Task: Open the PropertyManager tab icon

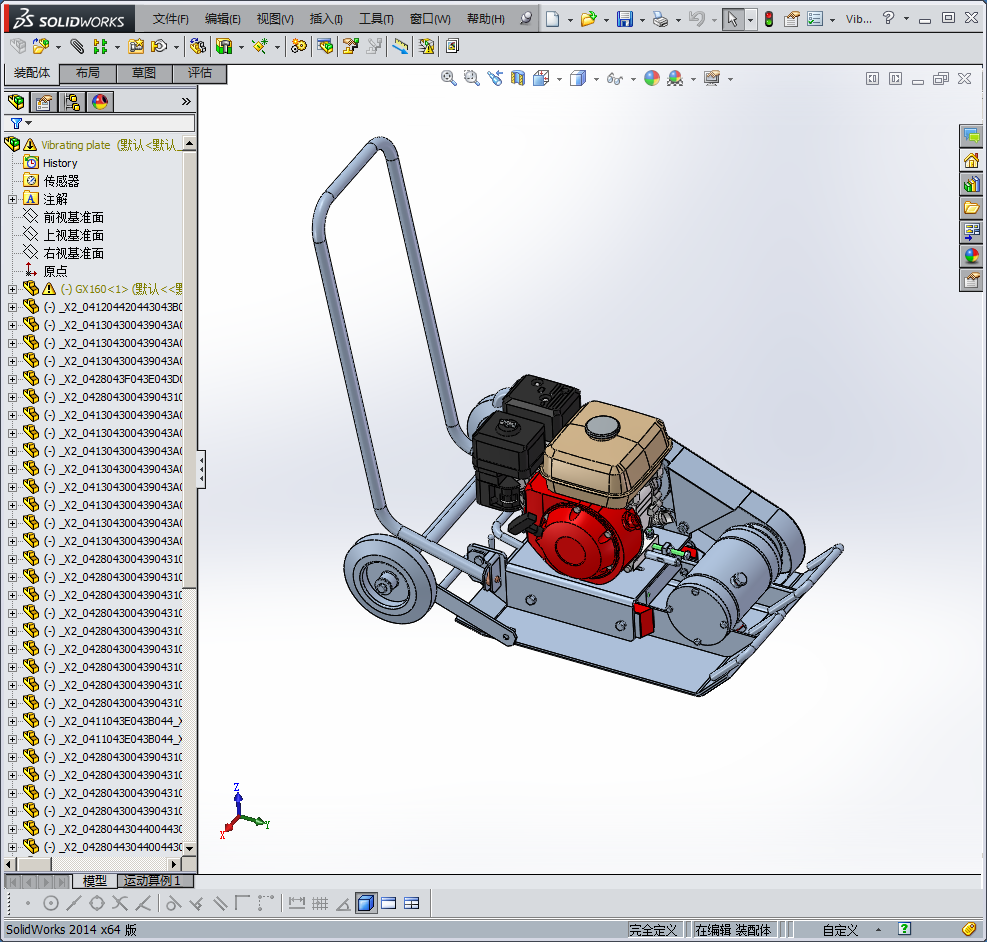Action: (43, 101)
